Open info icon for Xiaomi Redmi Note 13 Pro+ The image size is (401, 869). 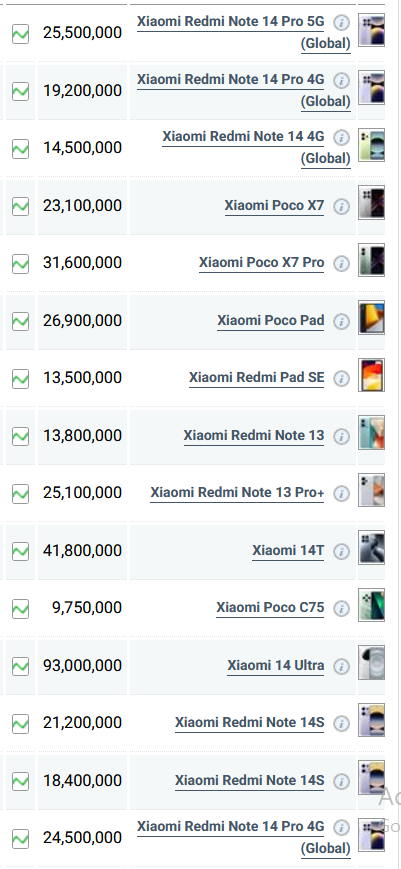click(342, 493)
